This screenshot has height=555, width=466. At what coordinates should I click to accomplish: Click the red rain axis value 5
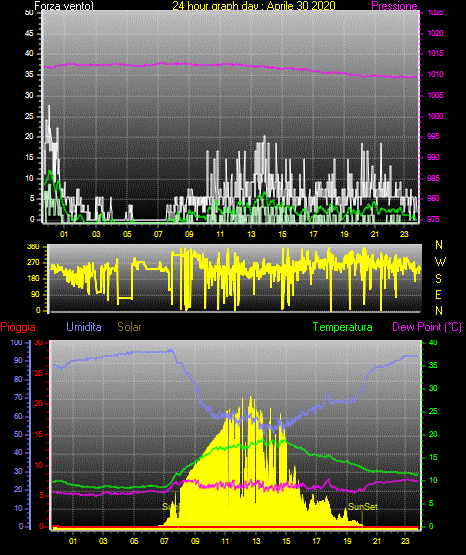pos(41,495)
